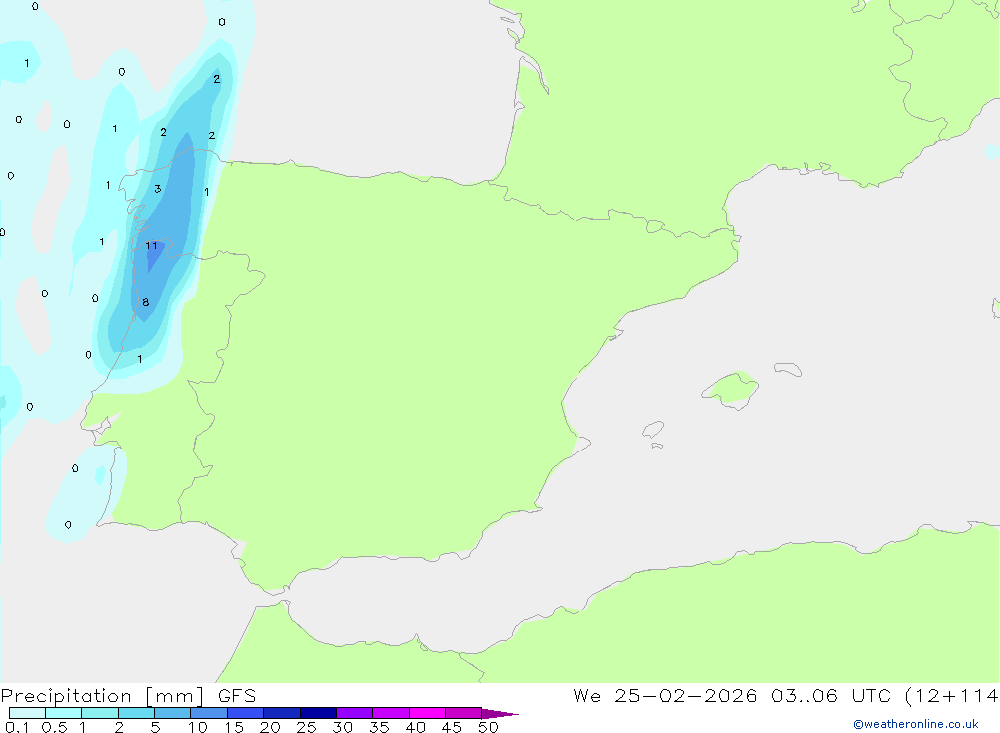This screenshot has width=1000, height=733.
Task: Select the 5–10 mm legend color swatch
Action: 173,713
